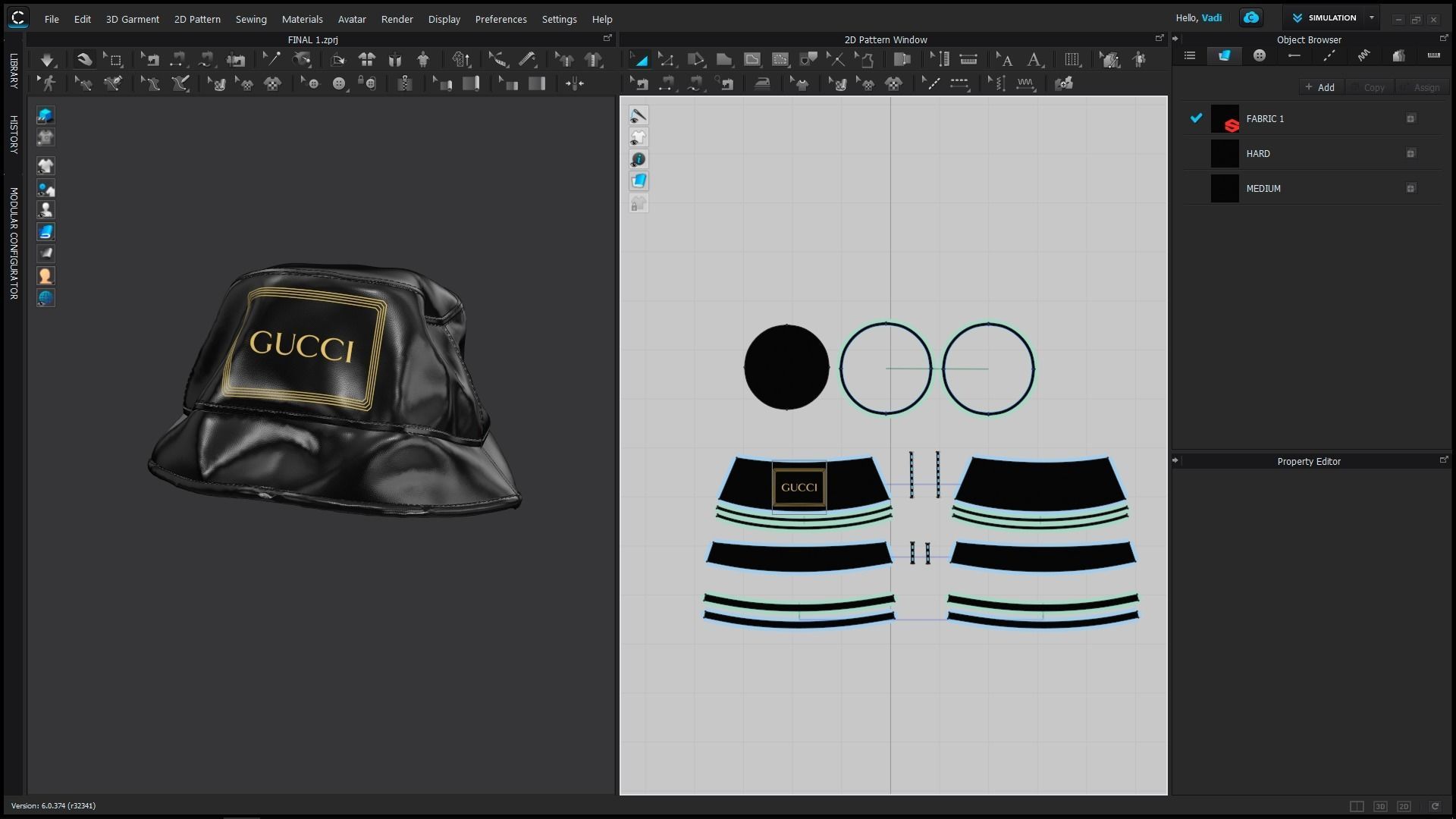Image resolution: width=1456 pixels, height=819 pixels.
Task: Undock the 2D Pattern Window
Action: point(1159,38)
